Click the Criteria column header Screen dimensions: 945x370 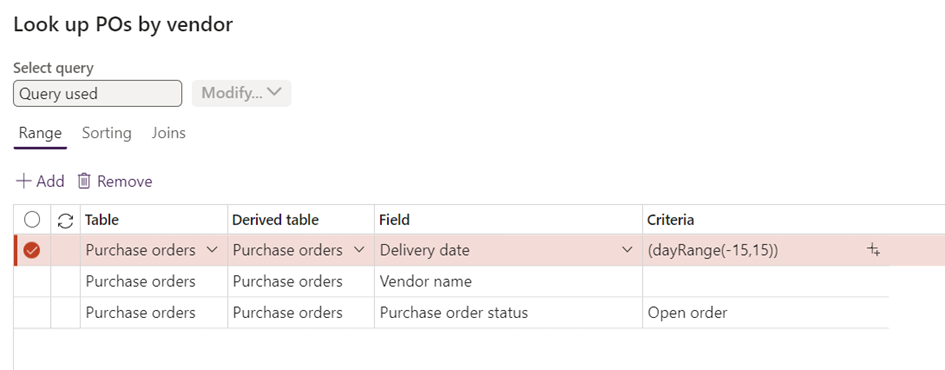[x=670, y=220]
